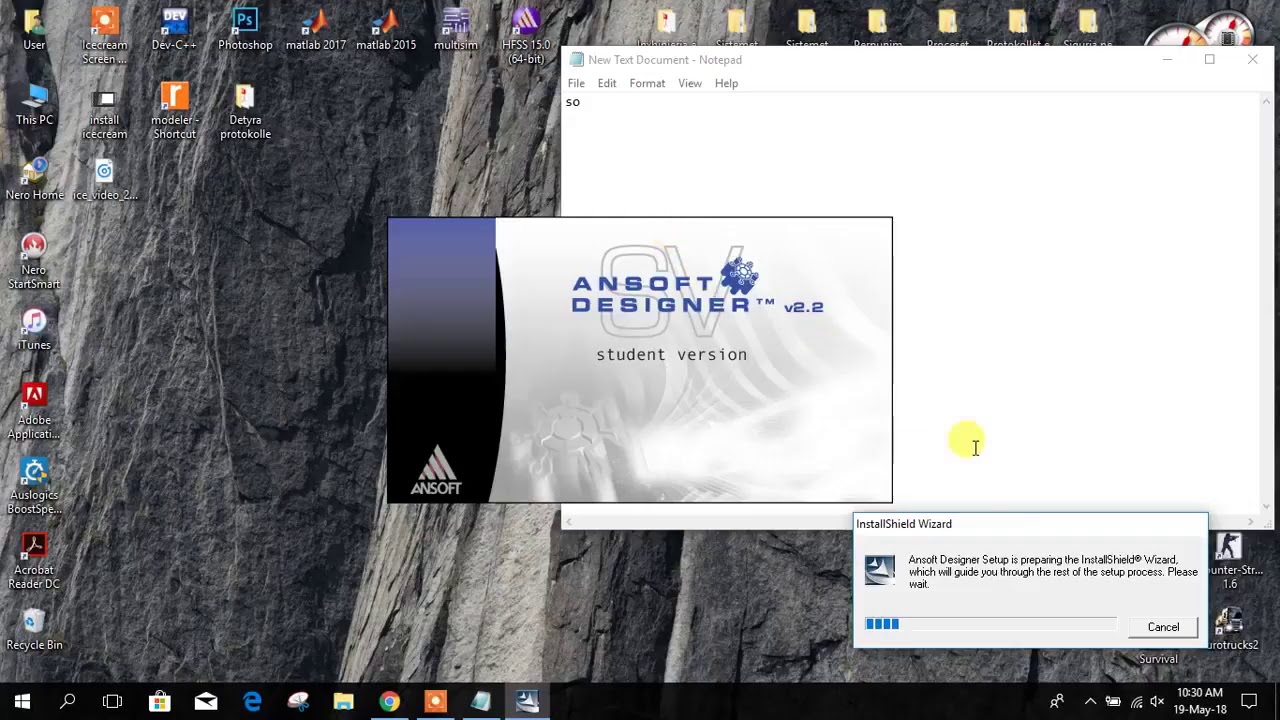
Task: Select the User desktop icon
Action: [34, 30]
